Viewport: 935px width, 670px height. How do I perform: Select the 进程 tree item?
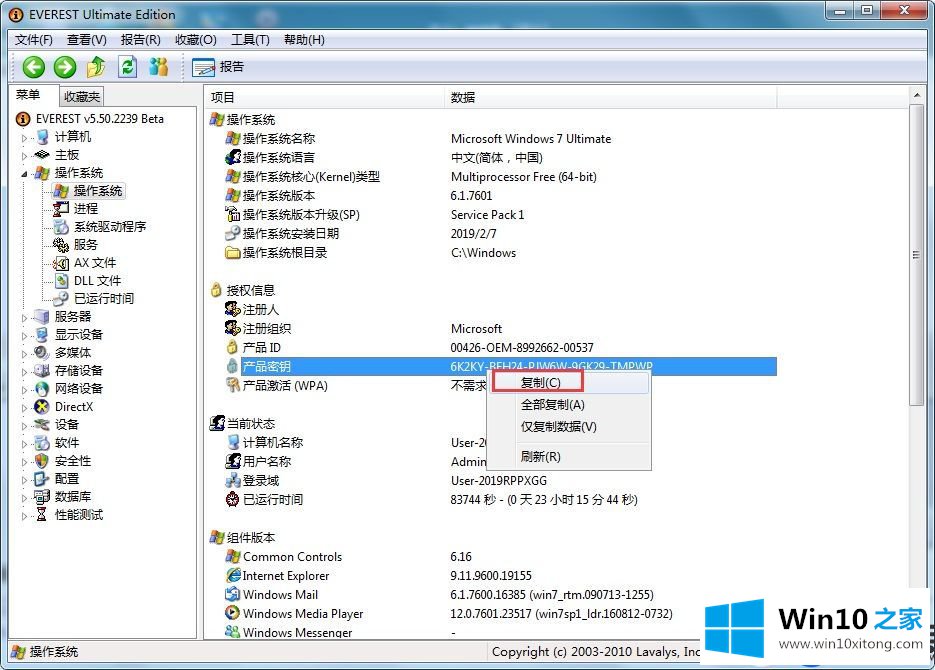tap(85, 209)
